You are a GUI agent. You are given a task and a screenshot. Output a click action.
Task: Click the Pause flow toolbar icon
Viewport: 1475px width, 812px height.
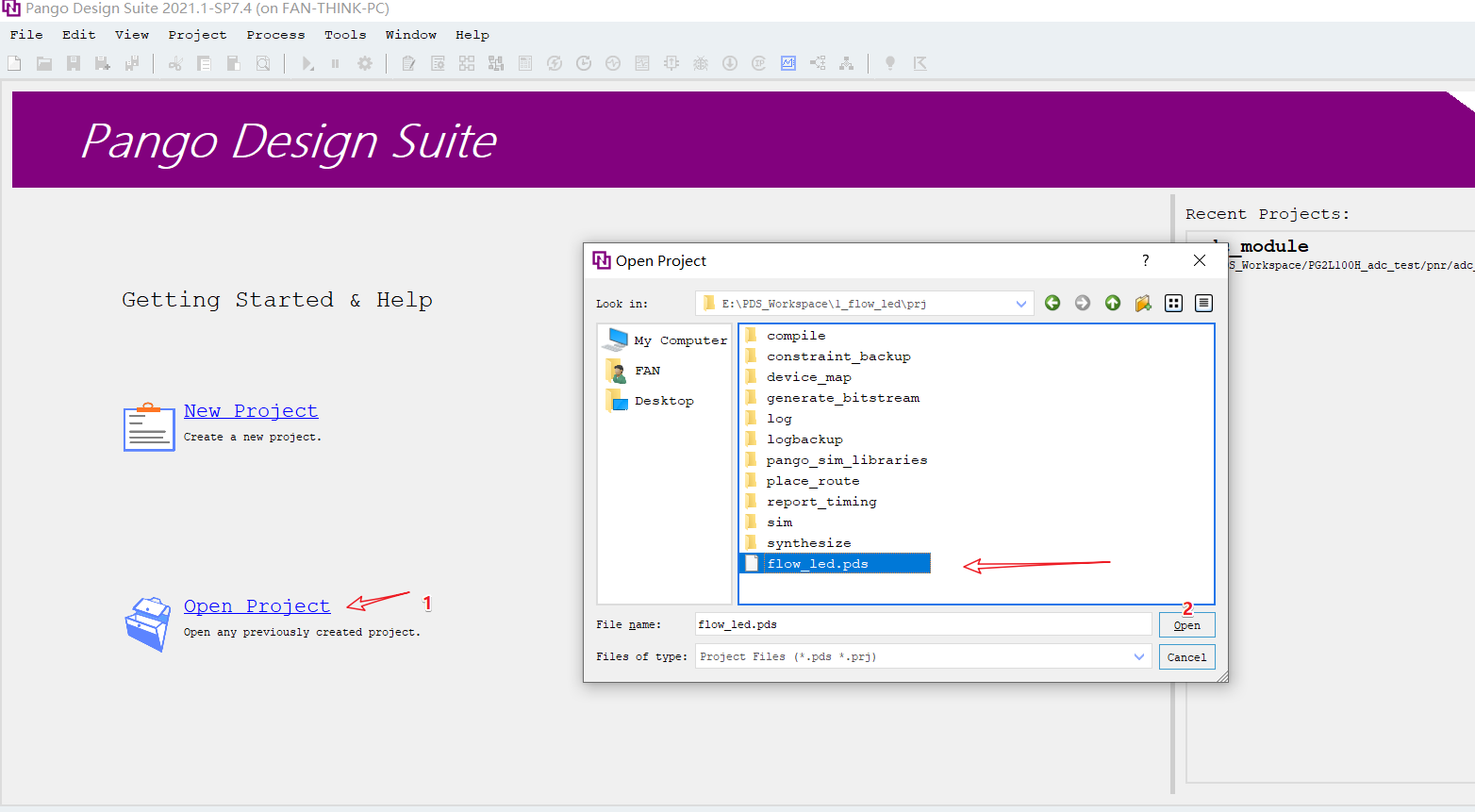click(x=335, y=63)
